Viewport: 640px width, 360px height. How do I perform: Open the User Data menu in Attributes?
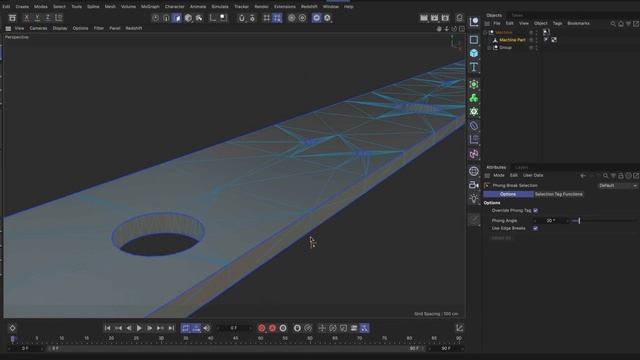pyautogui.click(x=533, y=176)
